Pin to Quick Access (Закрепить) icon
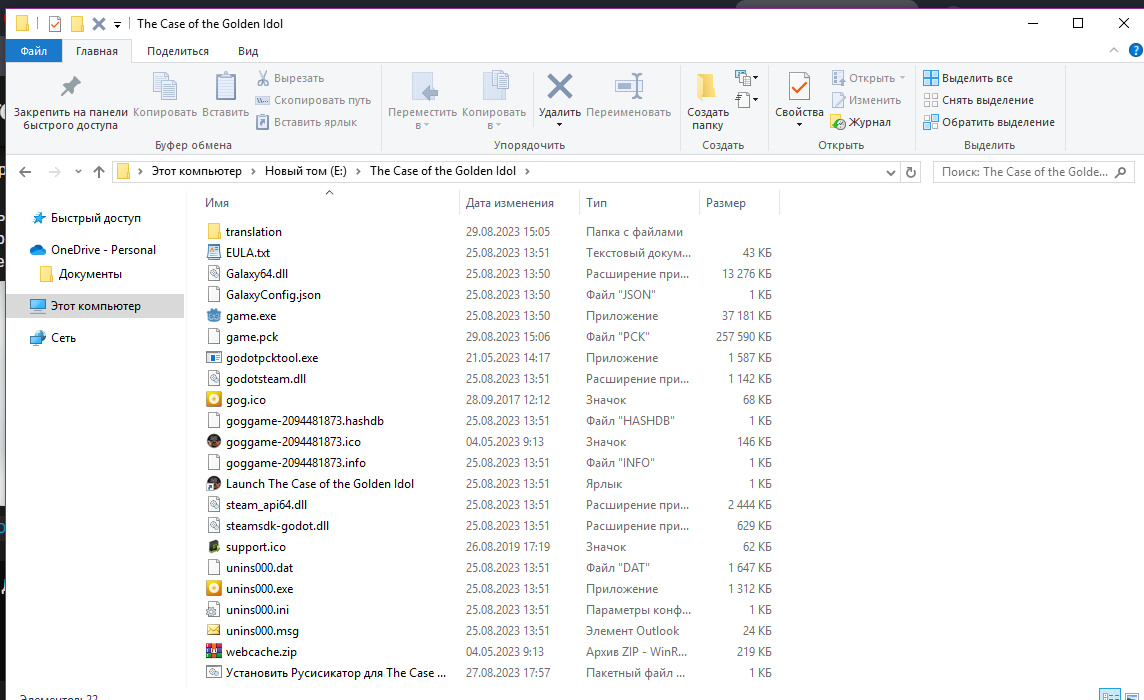This screenshot has width=1144, height=700. click(x=70, y=87)
